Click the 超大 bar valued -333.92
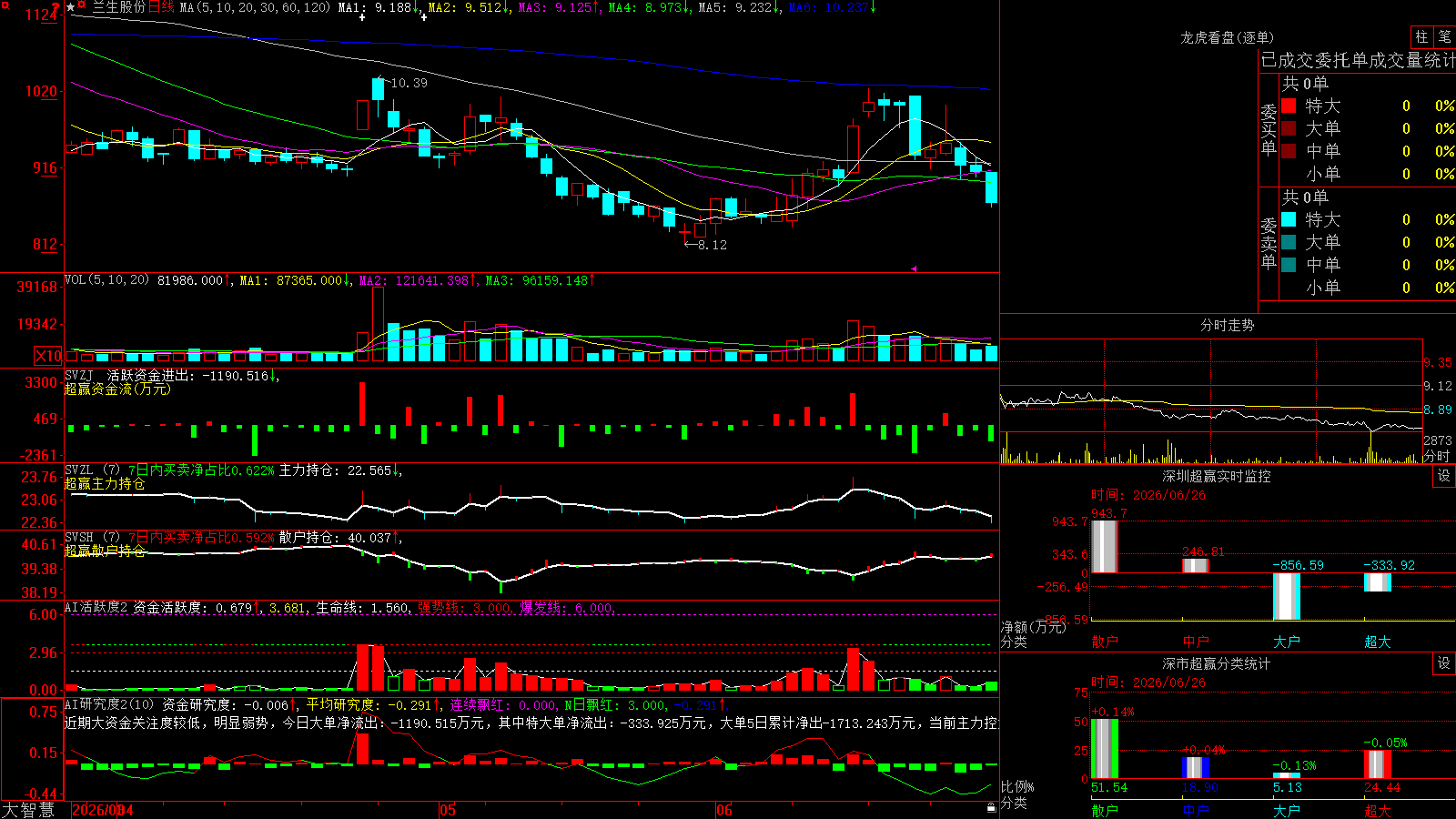This screenshot has width=1456, height=819. coord(1378,582)
